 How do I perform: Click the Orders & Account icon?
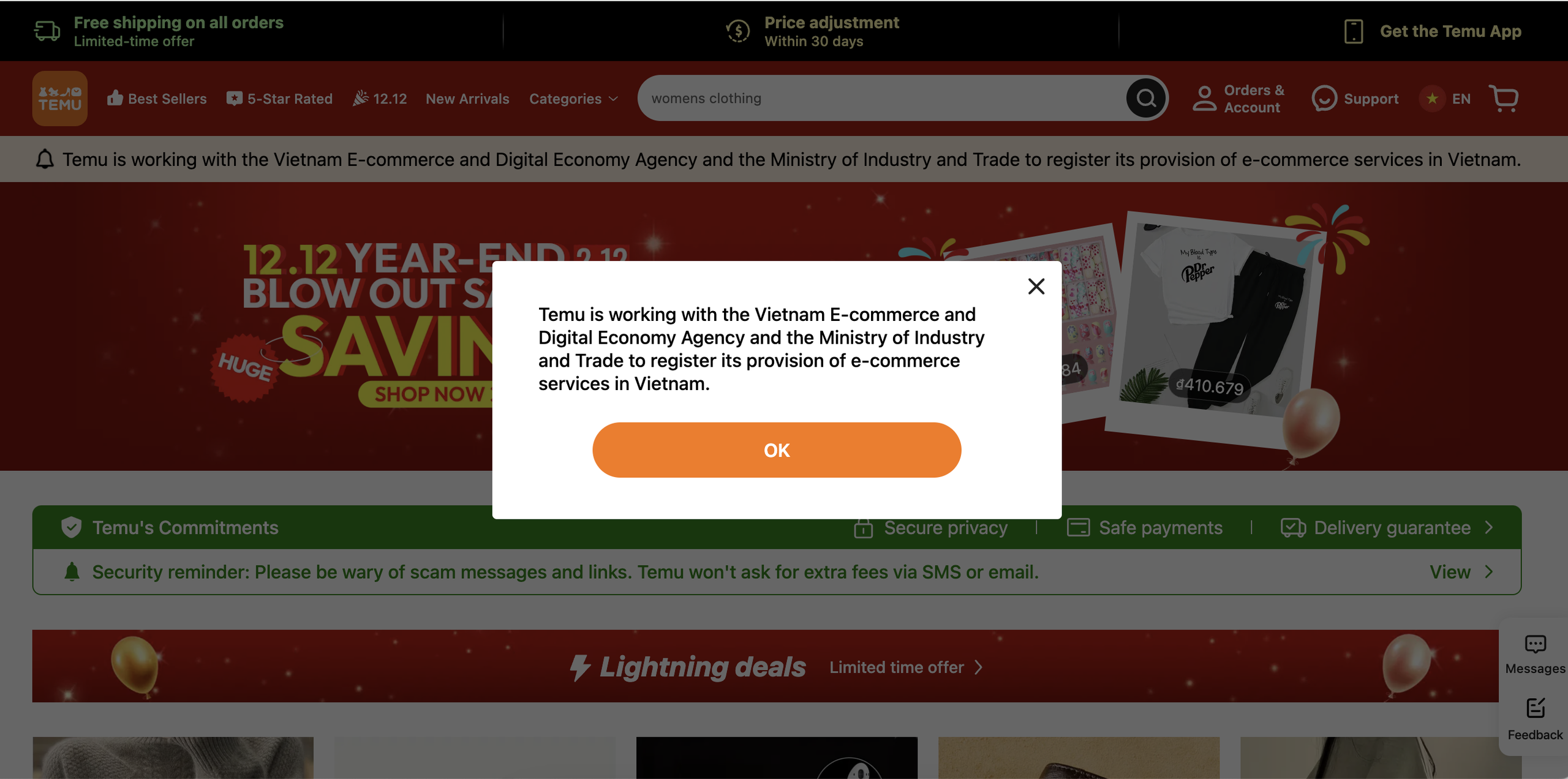point(1204,98)
